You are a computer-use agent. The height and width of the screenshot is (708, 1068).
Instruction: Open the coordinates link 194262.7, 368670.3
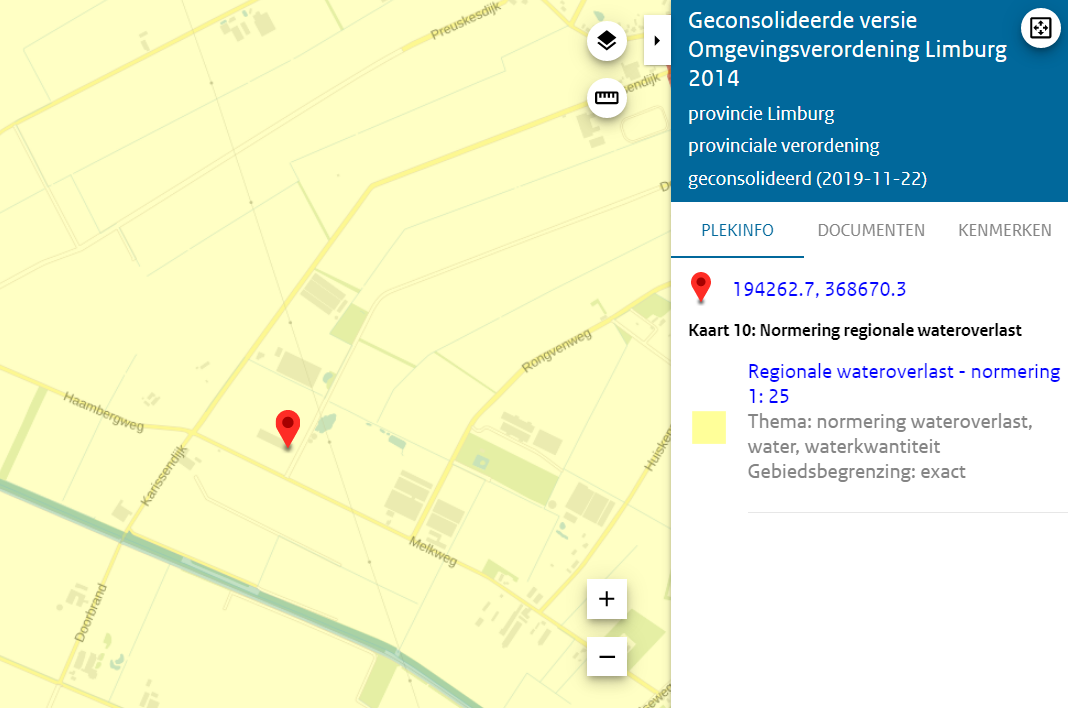819,289
